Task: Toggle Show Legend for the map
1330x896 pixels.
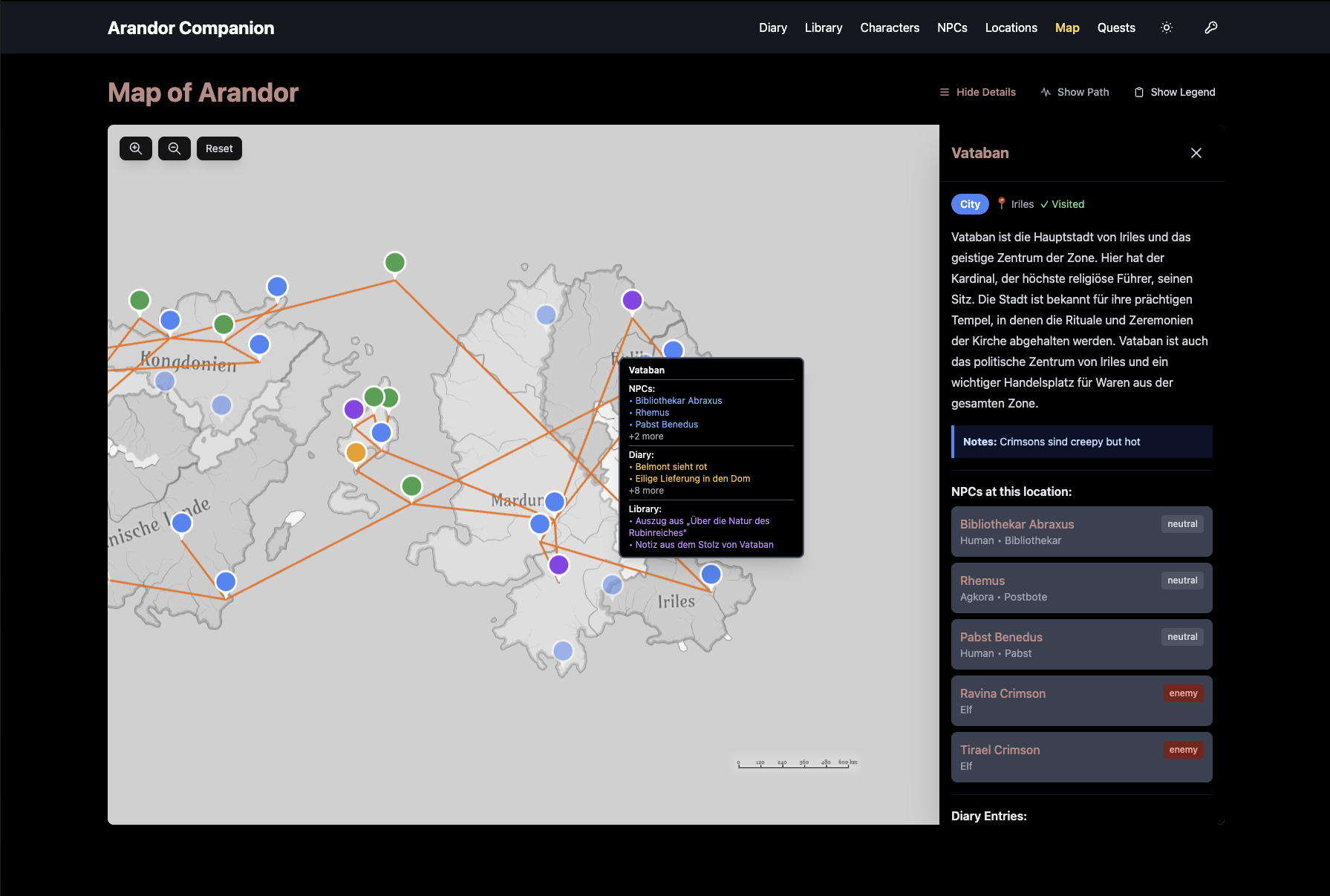Action: (x=1174, y=92)
